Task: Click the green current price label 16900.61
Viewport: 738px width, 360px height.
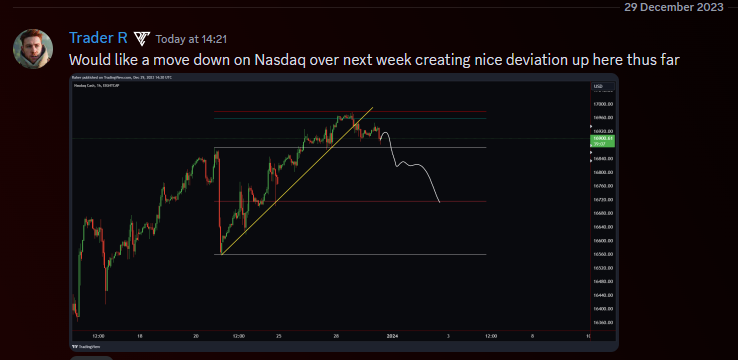Action: tap(603, 141)
